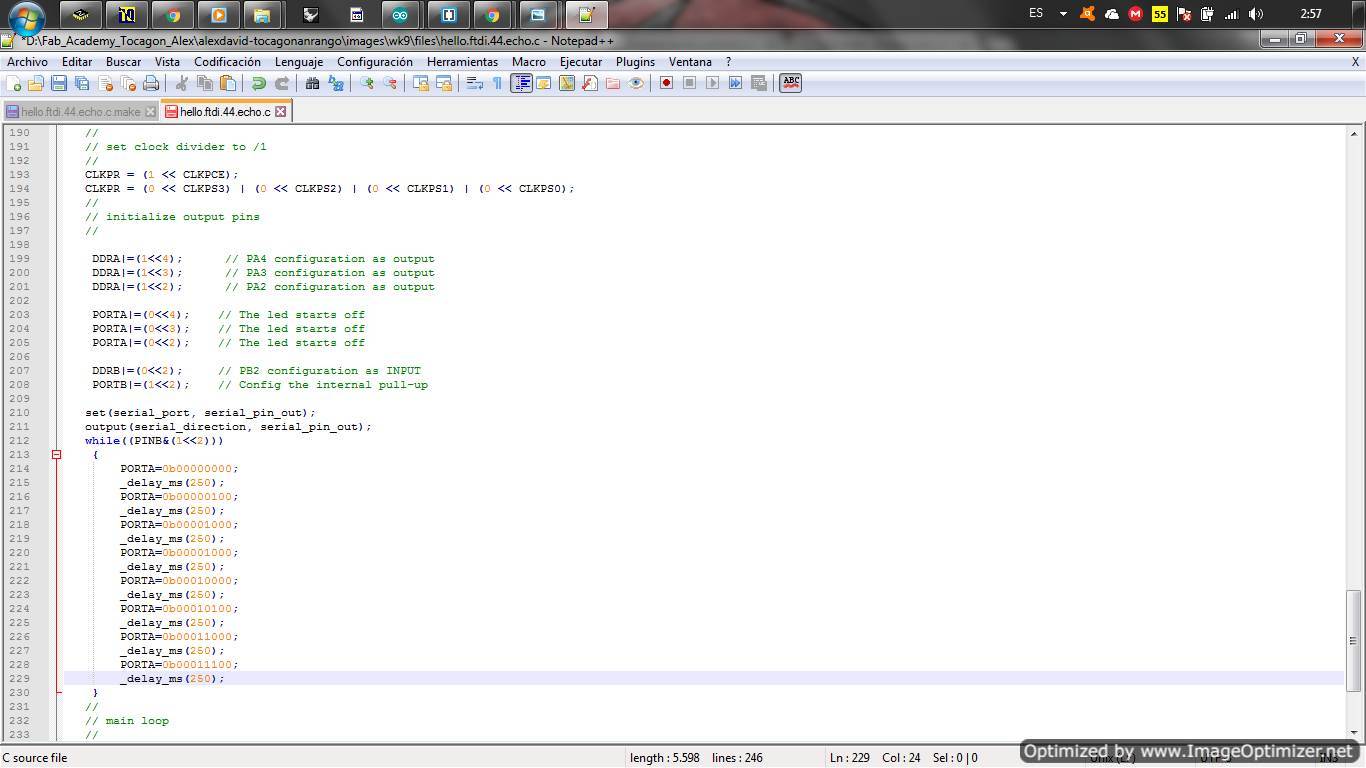
Task: Cut selection with the scissors icon
Action: coord(181,83)
